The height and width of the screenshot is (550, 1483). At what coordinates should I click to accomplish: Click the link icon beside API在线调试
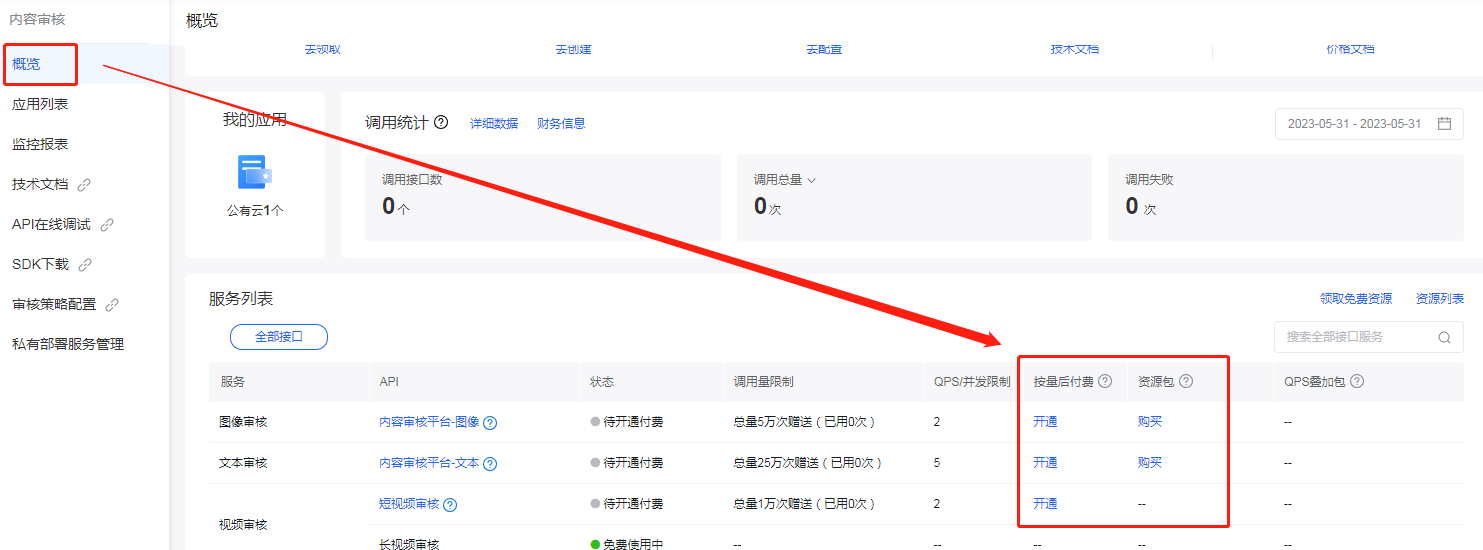(107, 224)
